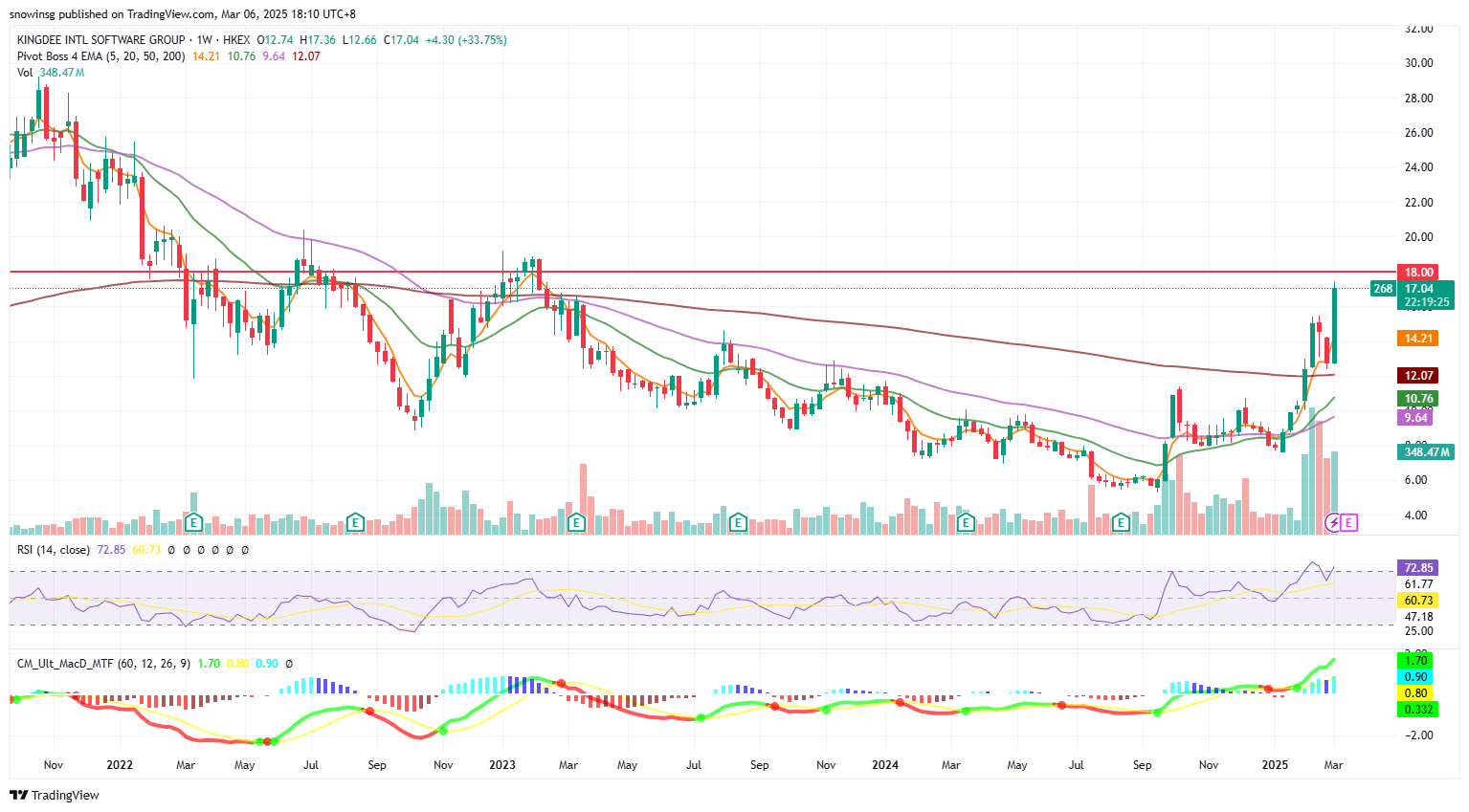This screenshot has width=1469, height=812.
Task: Click the 268 label beside current price
Action: tap(1383, 289)
